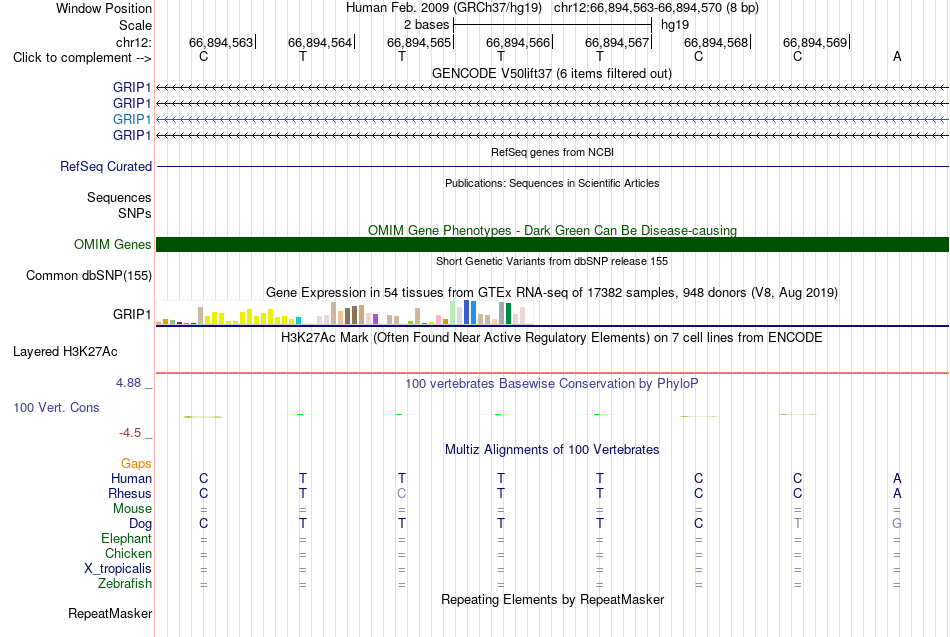Click the RepeatMasker track label
The height and width of the screenshot is (637, 950).
point(110,614)
